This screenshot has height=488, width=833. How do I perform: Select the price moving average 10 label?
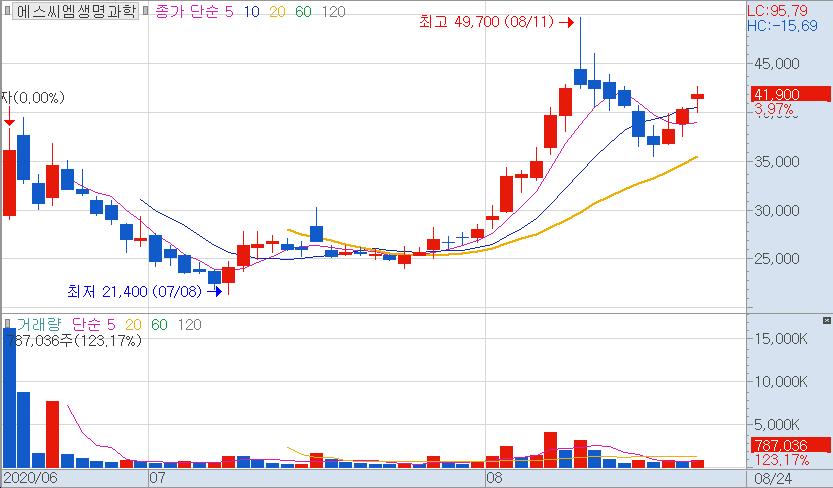pos(251,12)
